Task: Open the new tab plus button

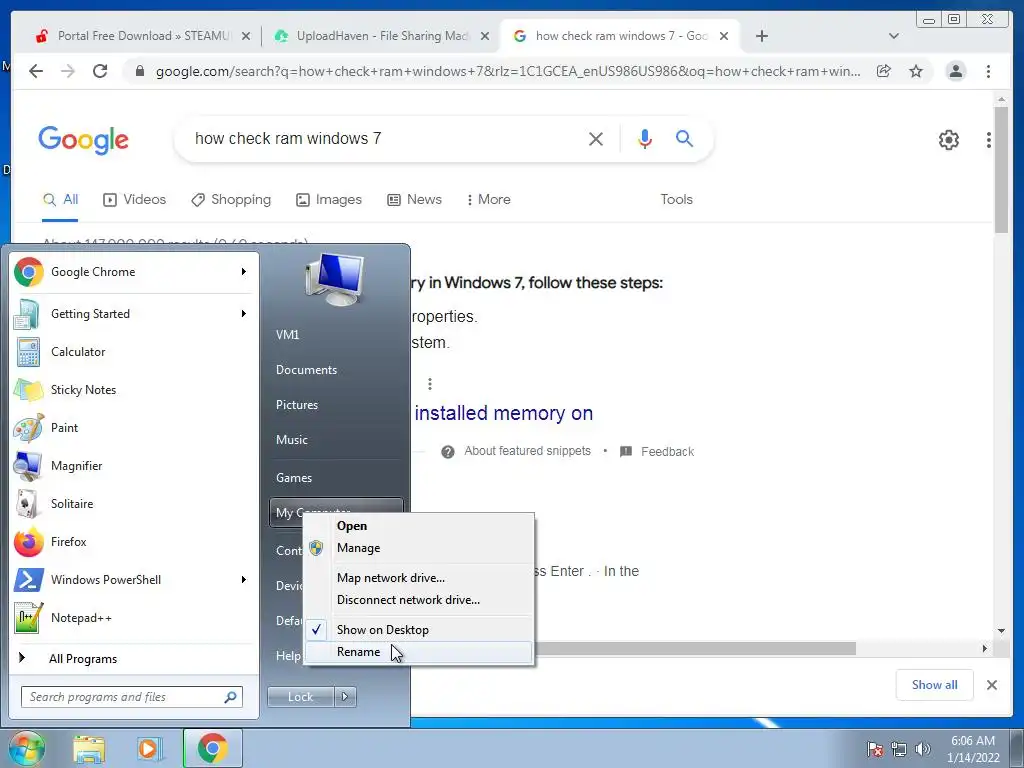Action: point(761,36)
